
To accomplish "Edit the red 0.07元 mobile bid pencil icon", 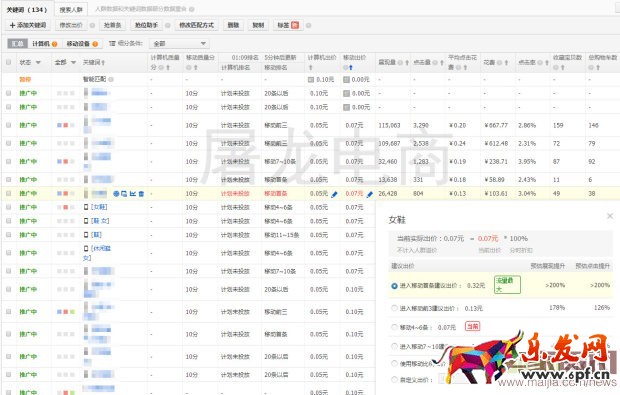I will coord(370,194).
